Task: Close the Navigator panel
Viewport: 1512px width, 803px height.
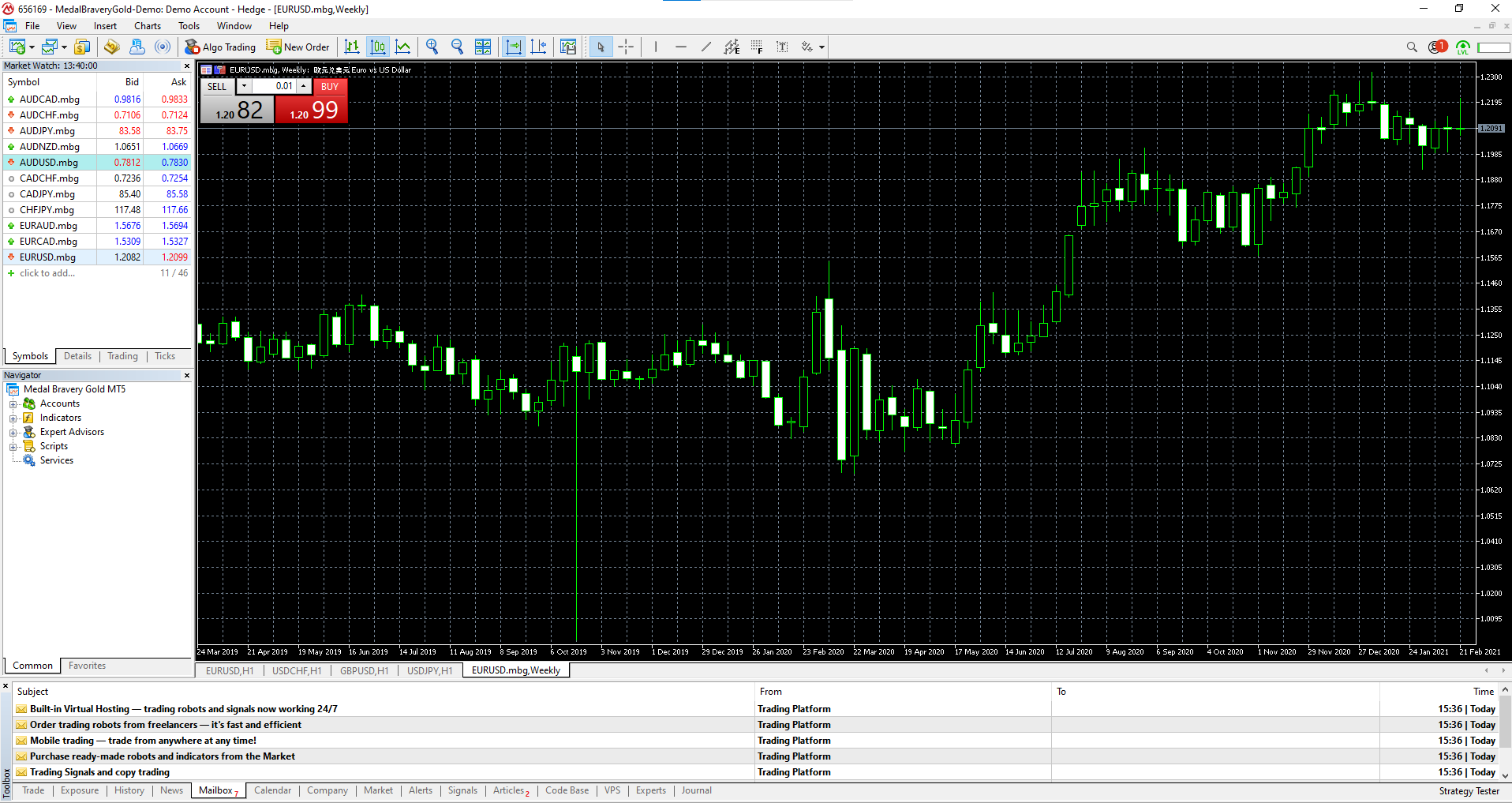Action: click(x=187, y=375)
